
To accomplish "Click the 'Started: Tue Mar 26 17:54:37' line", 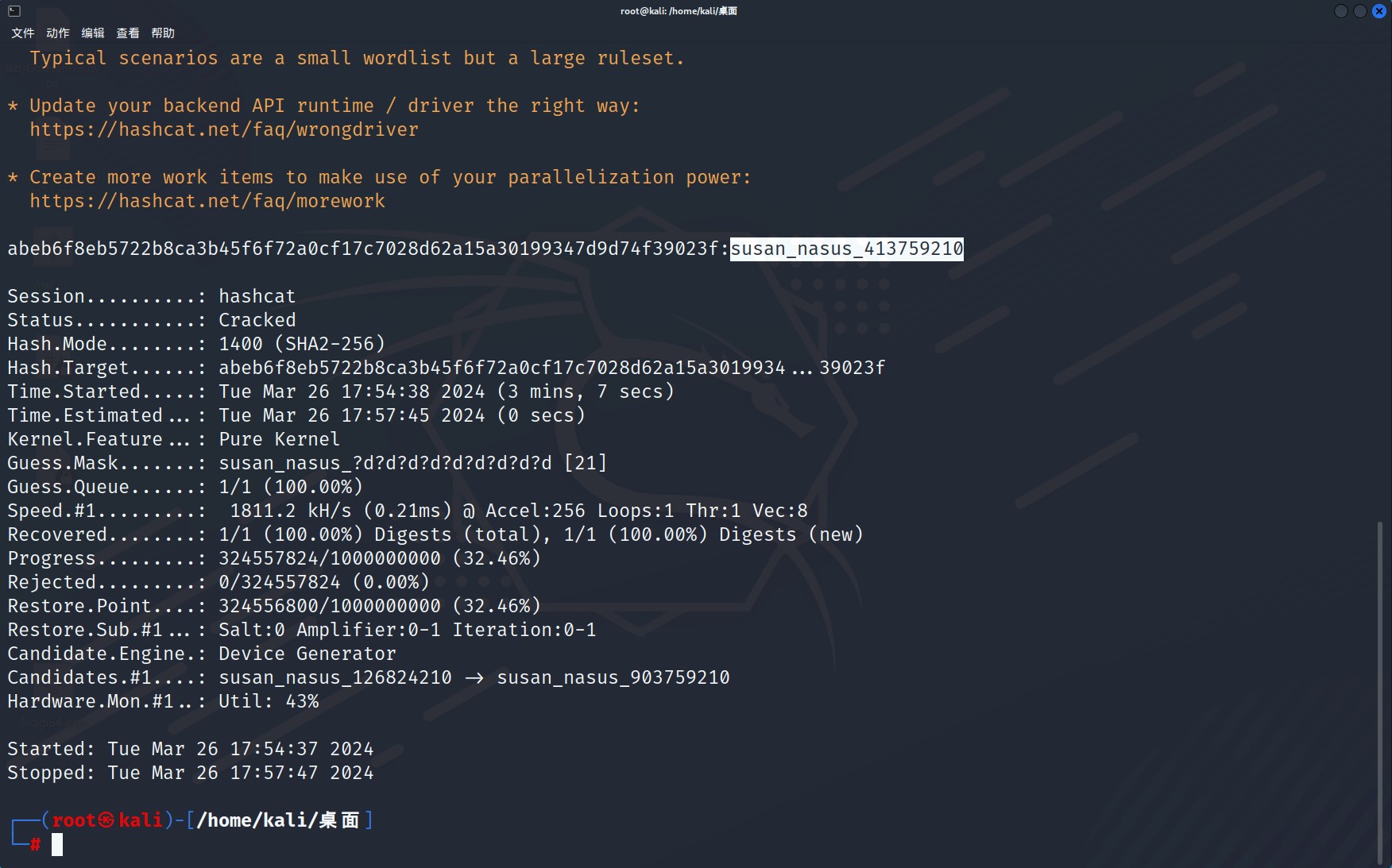I will coord(191,749).
